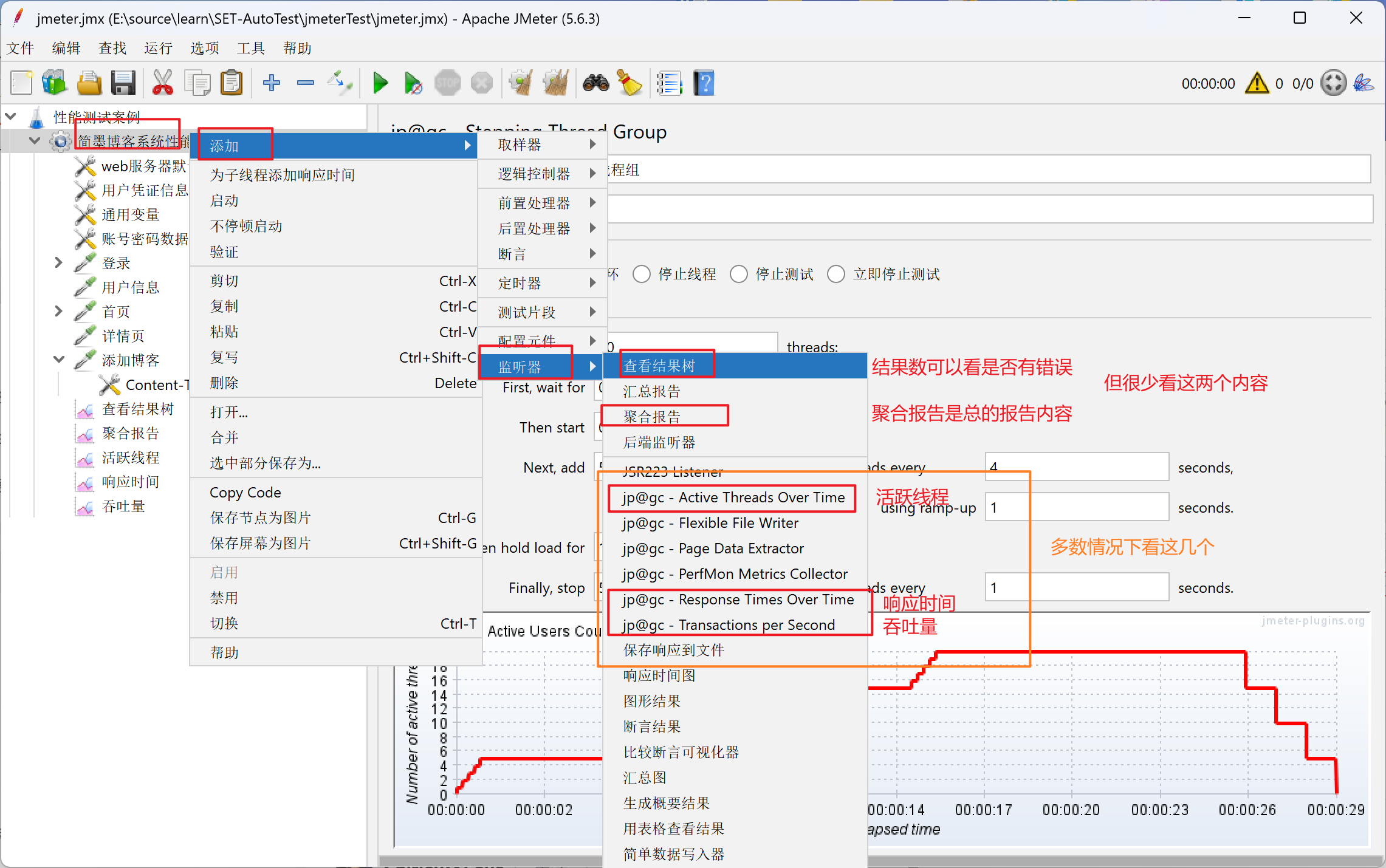The image size is (1386, 868).
Task: Select the 立即停止测试 radio button
Action: point(836,275)
